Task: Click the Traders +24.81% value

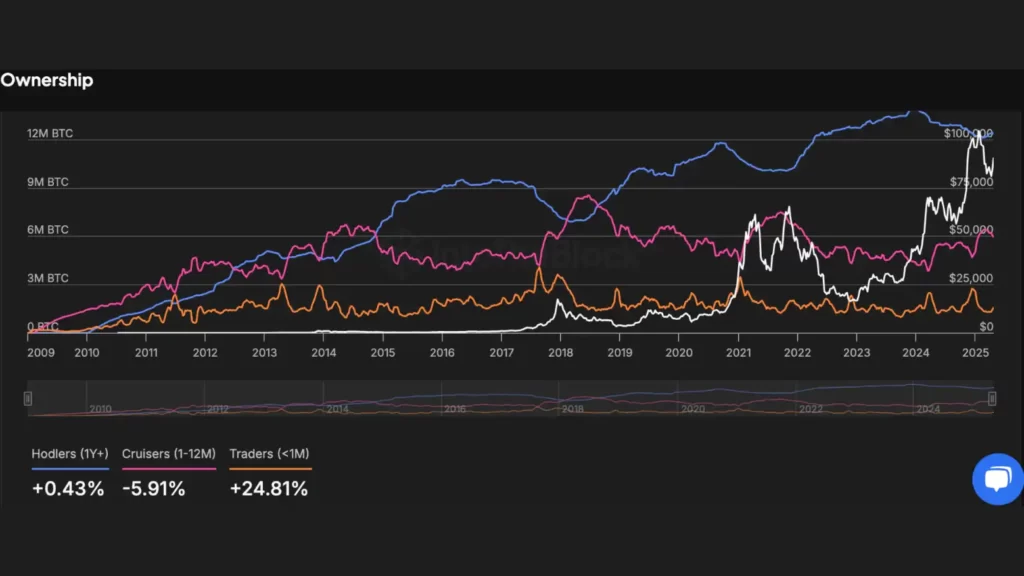Action: tap(268, 488)
